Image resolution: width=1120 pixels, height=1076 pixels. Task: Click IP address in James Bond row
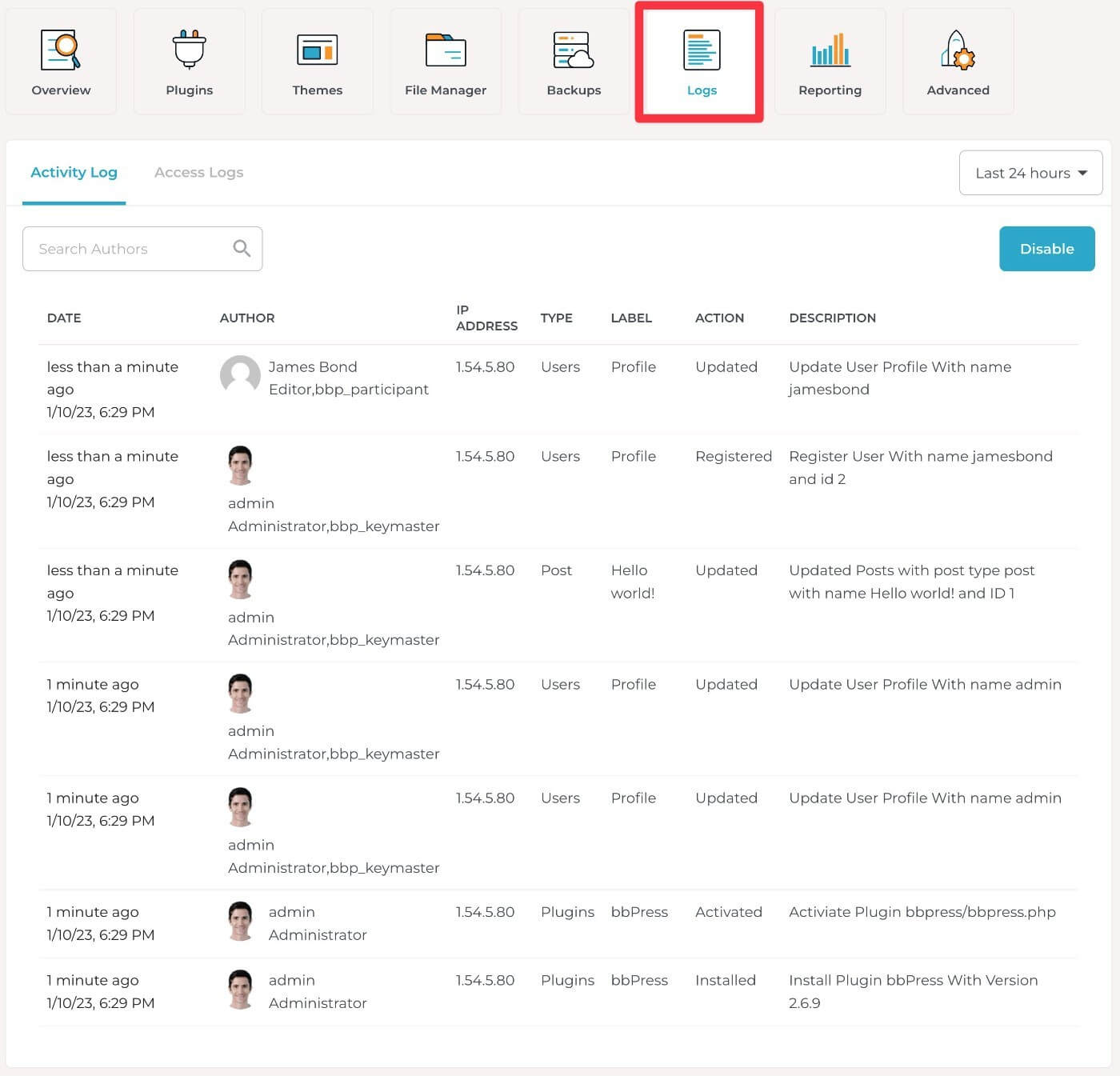pos(485,366)
